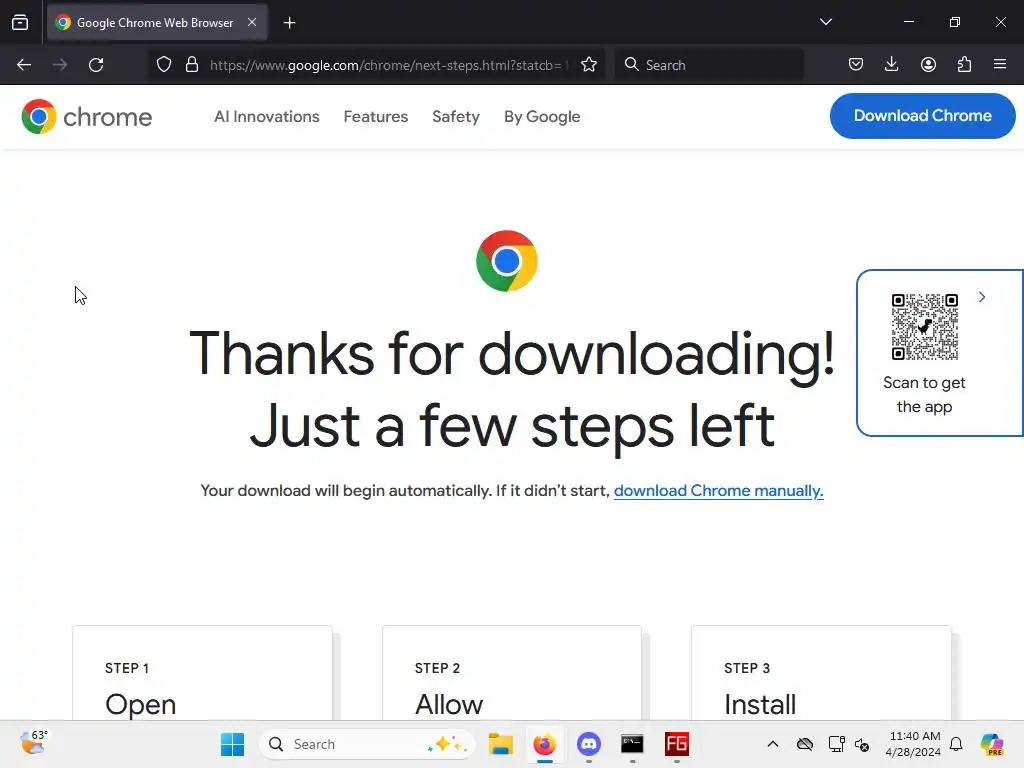The width and height of the screenshot is (1024, 768).
Task: Click the Chrome logo in page header
Action: point(86,117)
